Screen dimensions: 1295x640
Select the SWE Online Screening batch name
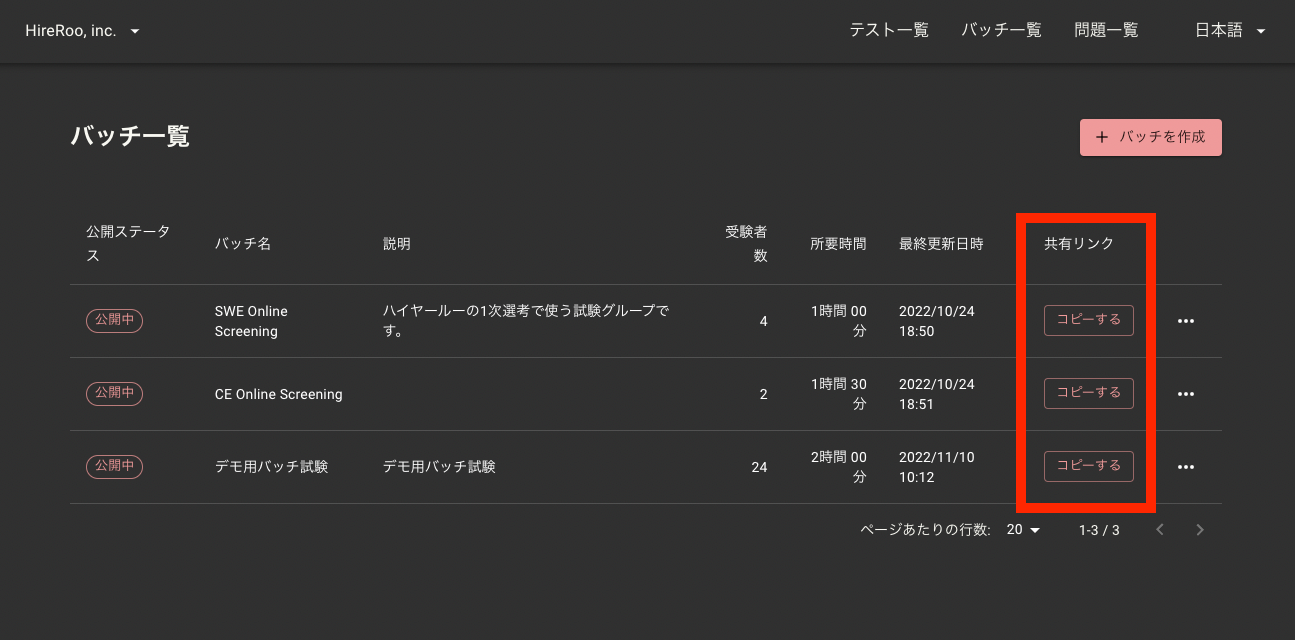[251, 321]
